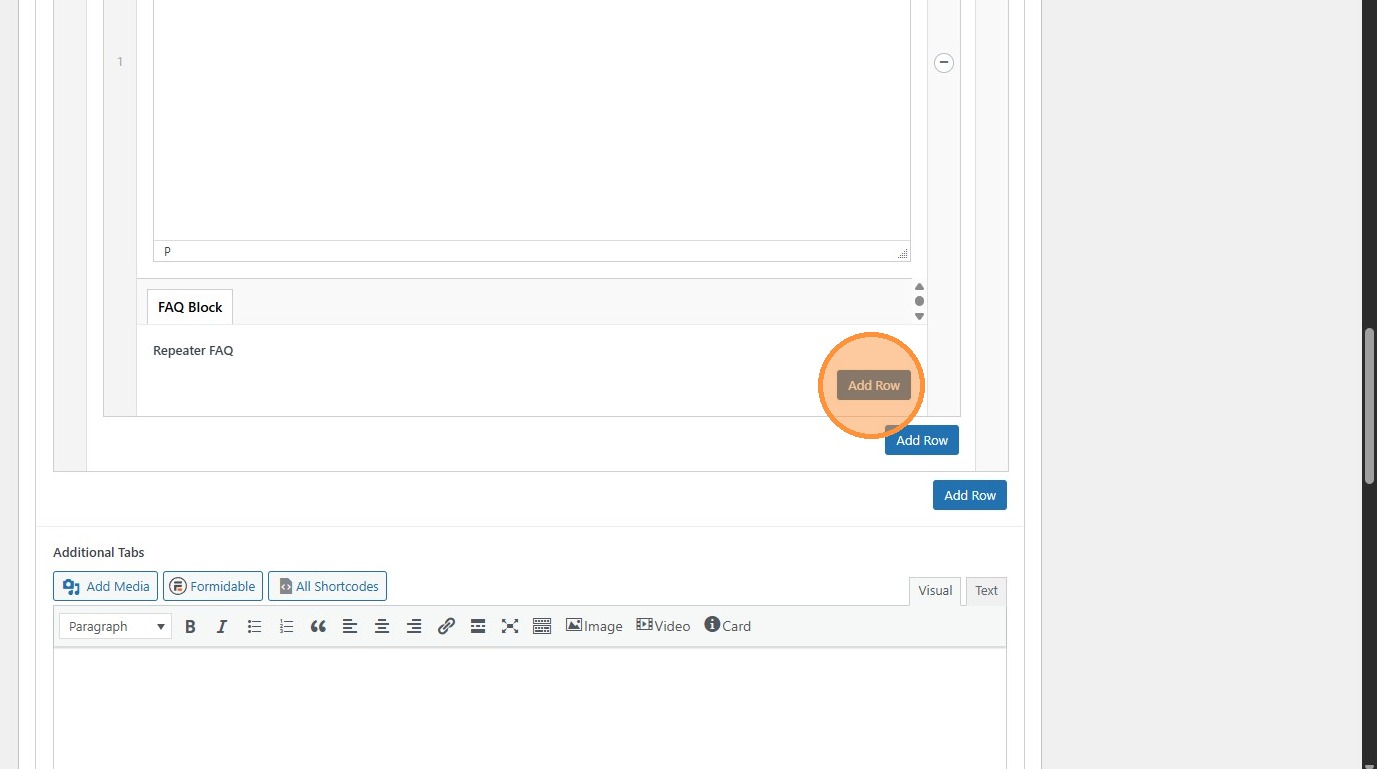Click the "Additional Tabs" field label
This screenshot has width=1377, height=769.
(99, 552)
